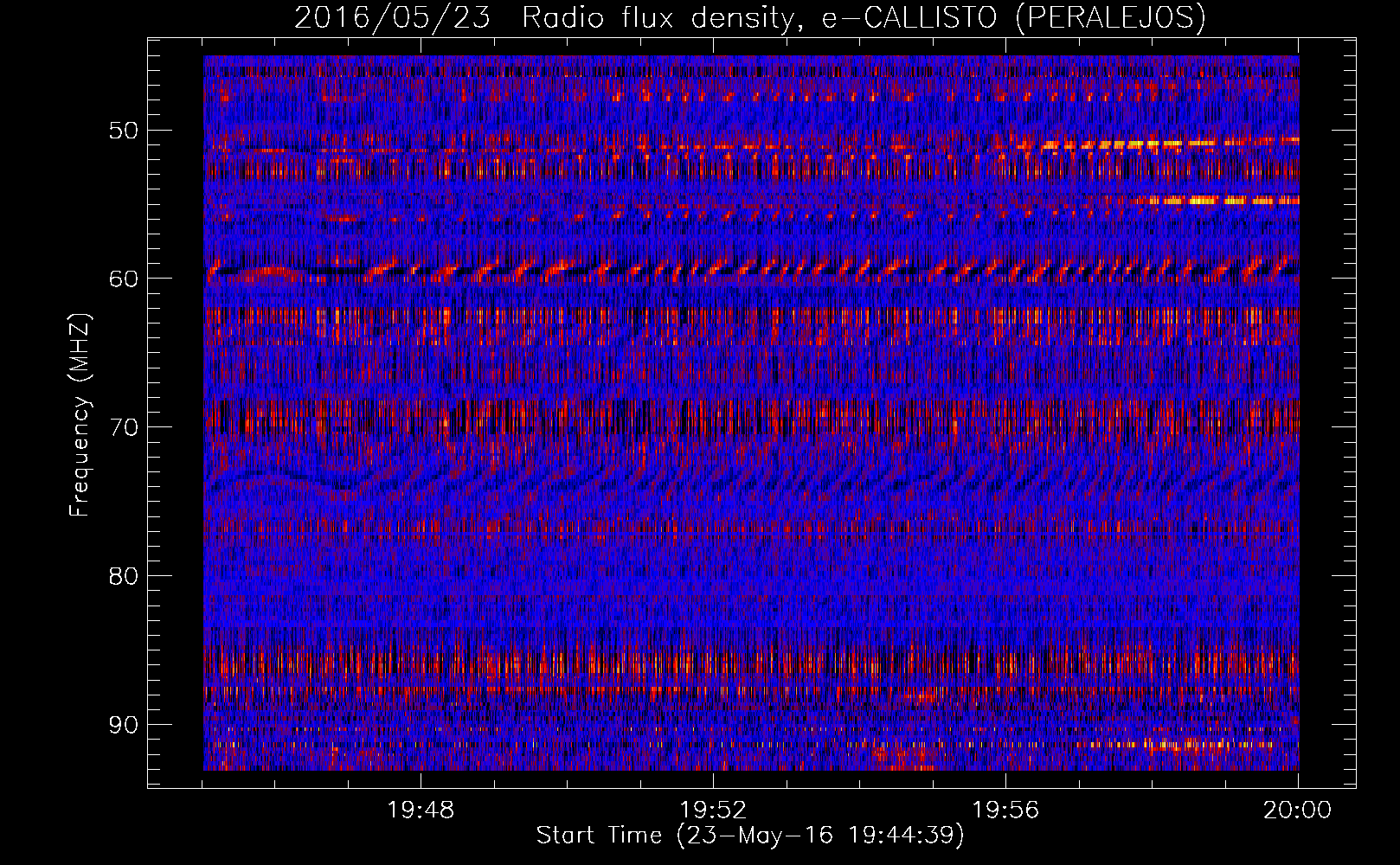Click the 60 frequency tick label

pyautogui.click(x=123, y=279)
